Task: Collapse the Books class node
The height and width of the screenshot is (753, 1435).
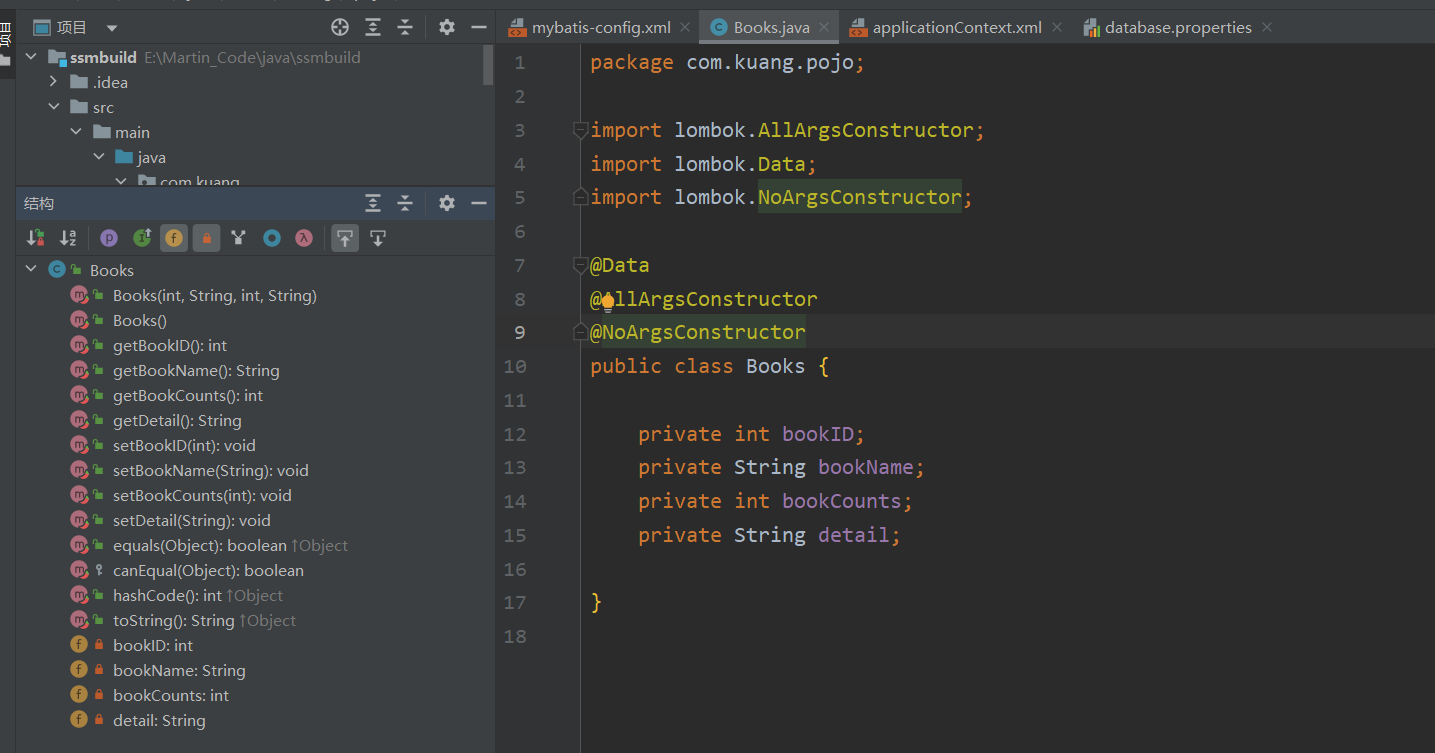Action: click(31, 269)
